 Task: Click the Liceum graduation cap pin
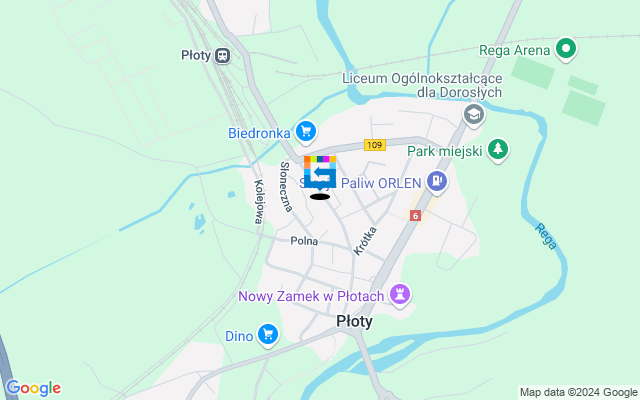tap(474, 116)
